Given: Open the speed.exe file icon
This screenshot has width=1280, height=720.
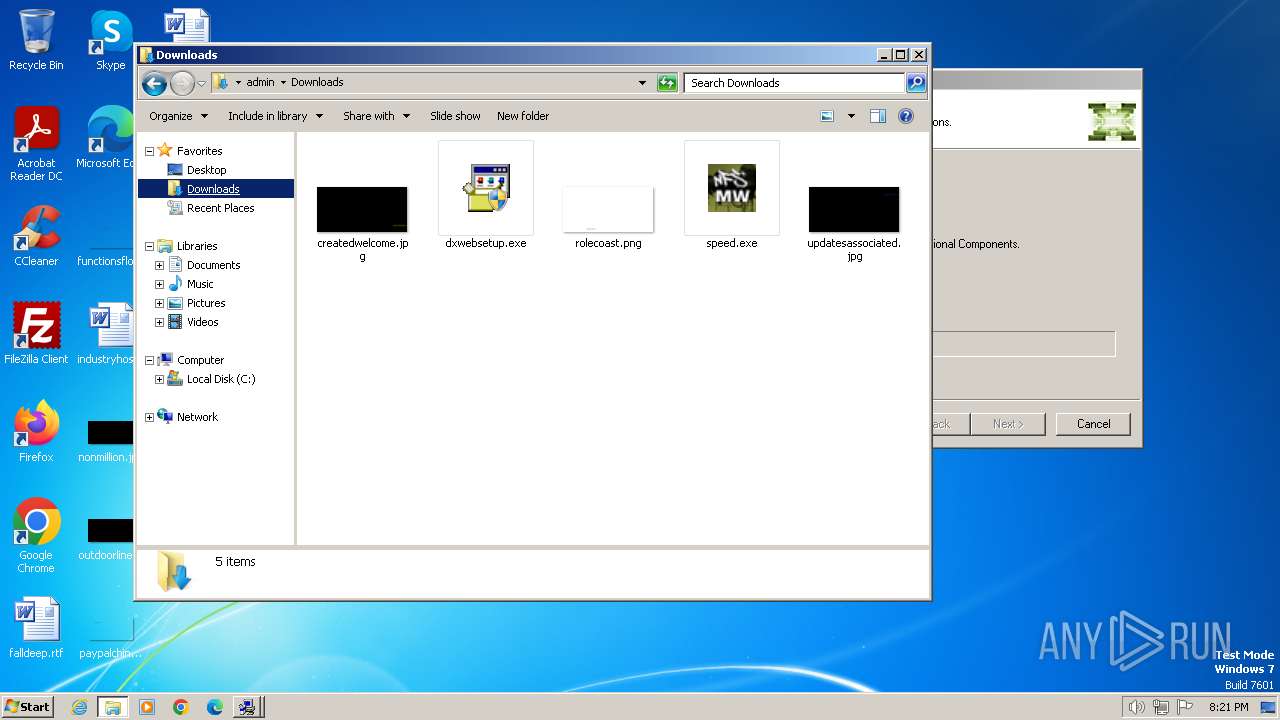Looking at the screenshot, I should point(732,188).
